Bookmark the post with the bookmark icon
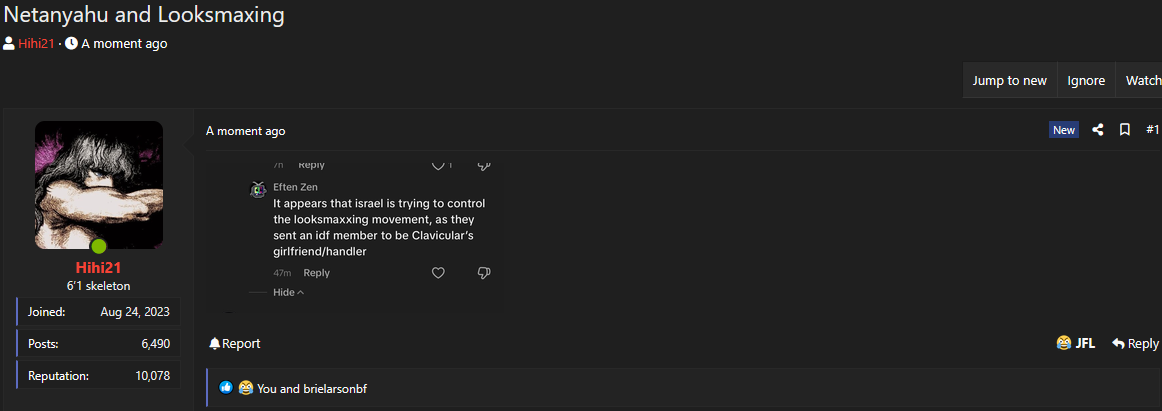Image resolution: width=1162 pixels, height=411 pixels. click(1124, 130)
